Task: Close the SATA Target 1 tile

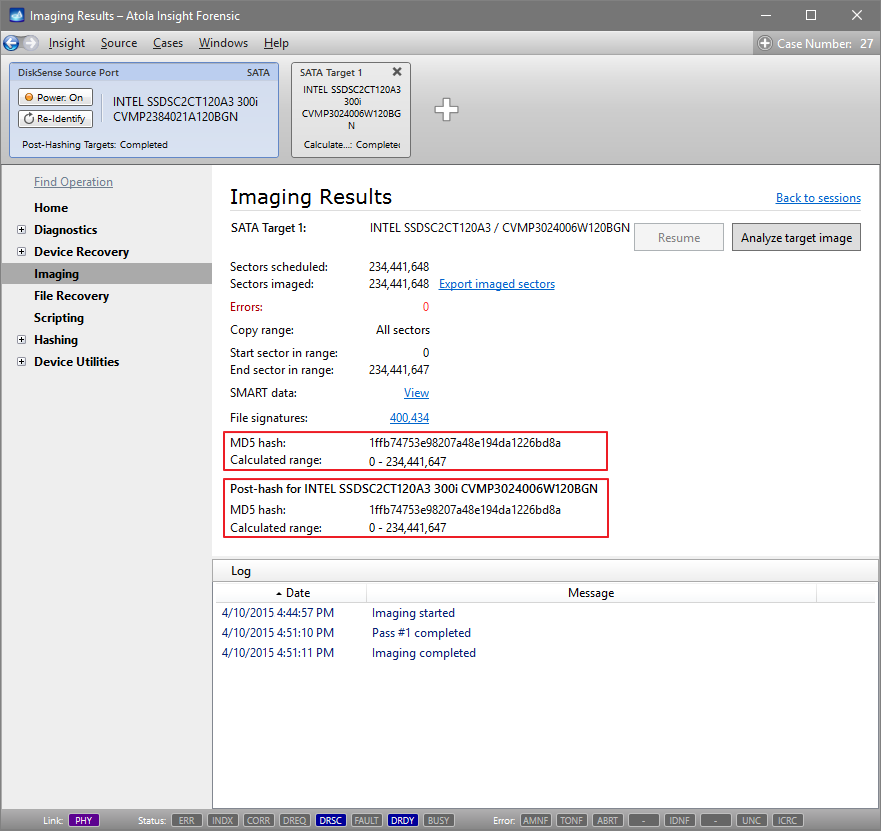Action: coord(397,71)
